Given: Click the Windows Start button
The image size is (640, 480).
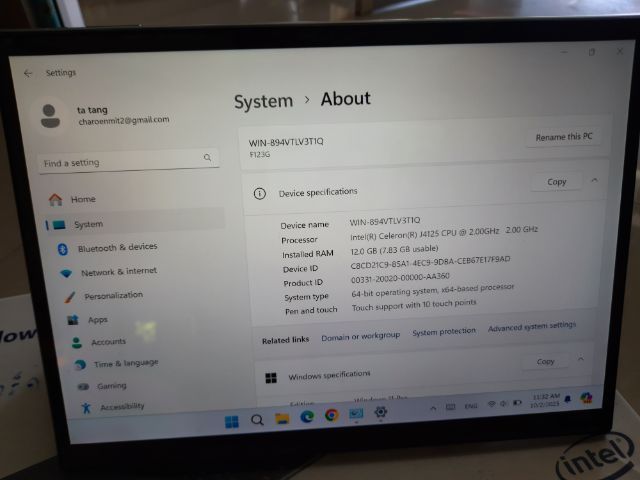Looking at the screenshot, I should coord(232,419).
